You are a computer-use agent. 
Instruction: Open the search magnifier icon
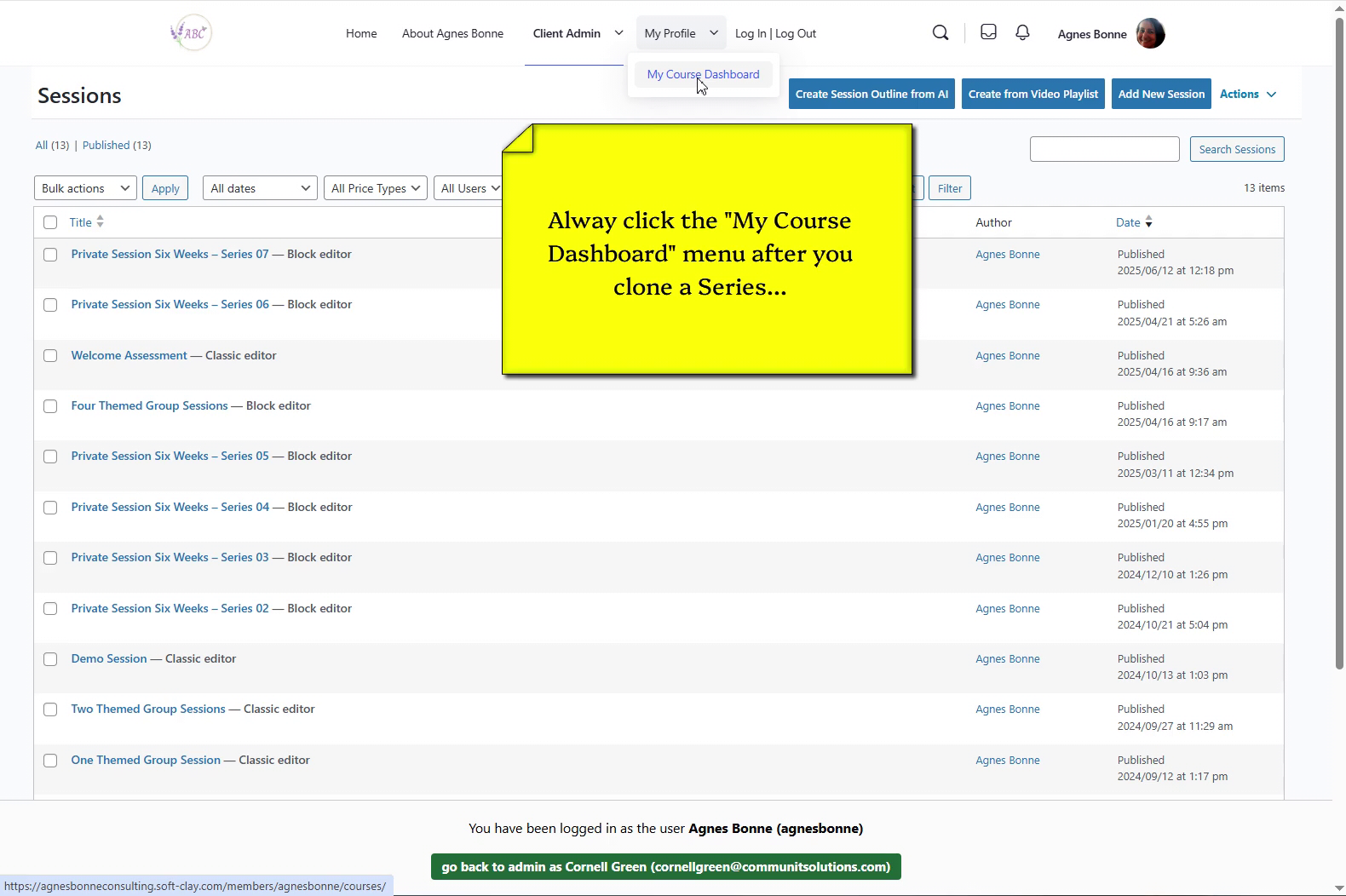coord(940,33)
